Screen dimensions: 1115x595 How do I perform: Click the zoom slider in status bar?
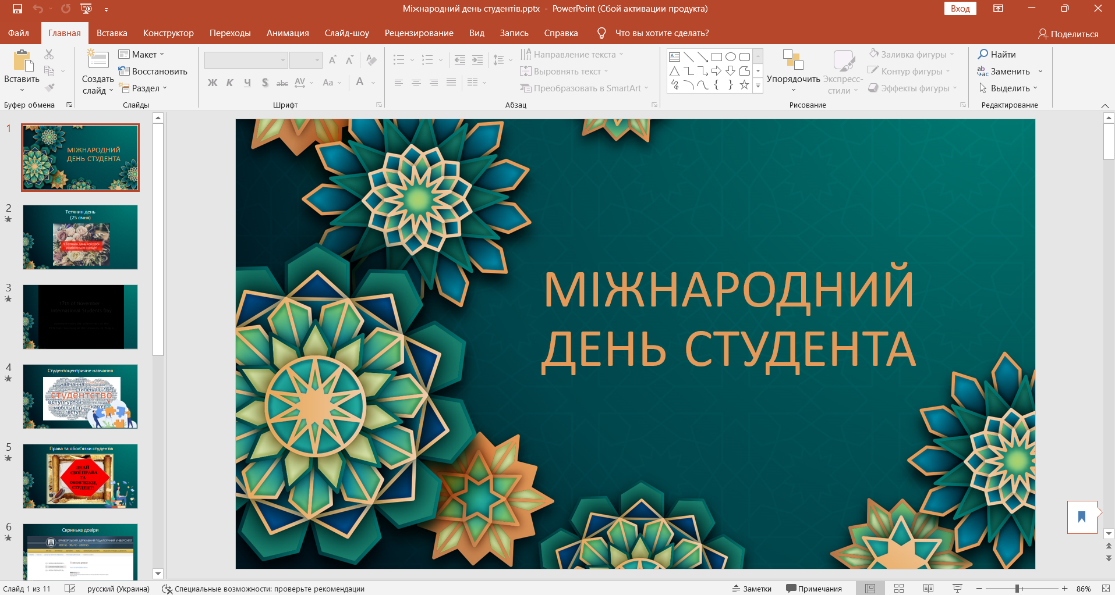[1017, 589]
